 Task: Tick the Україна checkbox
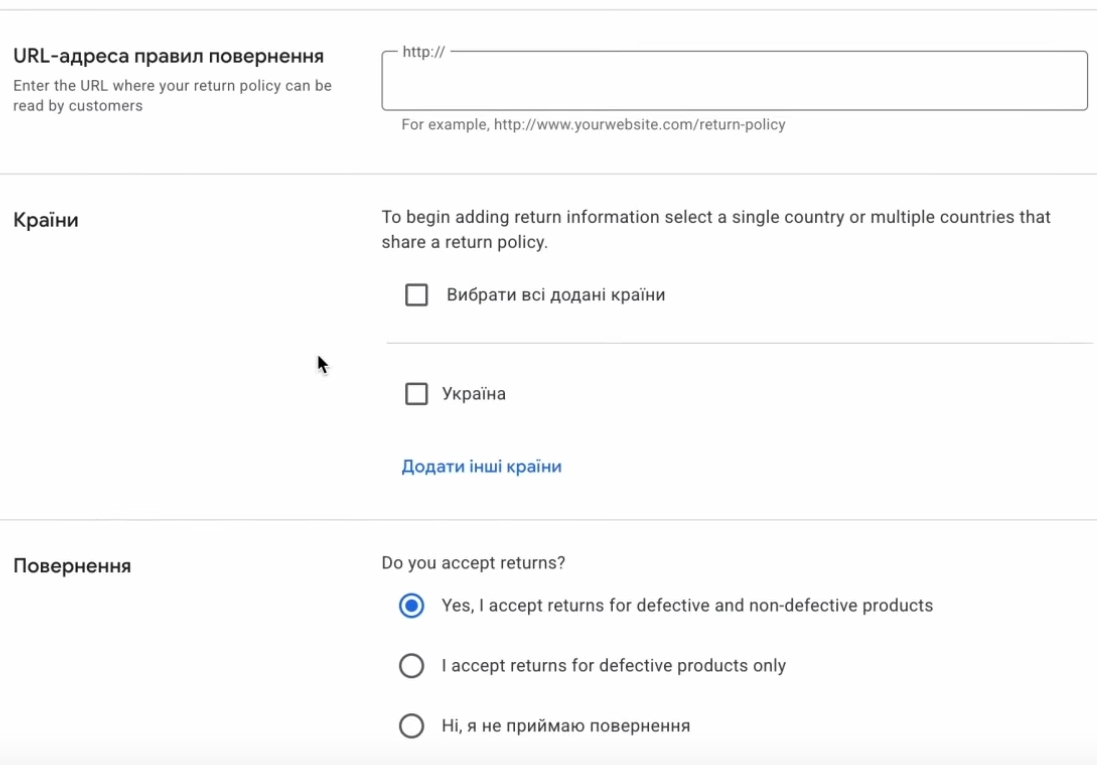pos(416,394)
